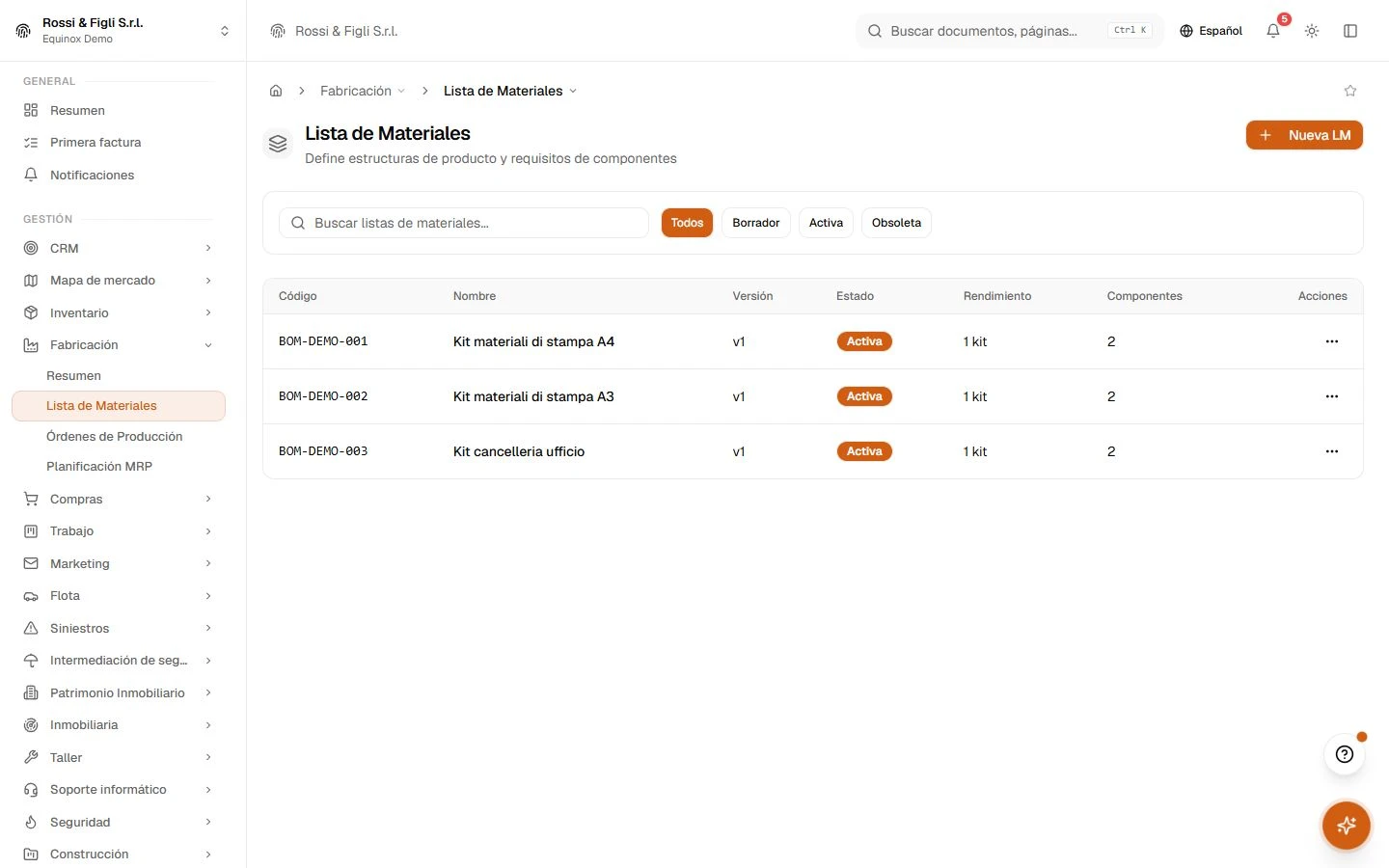Filter list by Obsoleta status
The image size is (1389, 868).
[x=896, y=223]
